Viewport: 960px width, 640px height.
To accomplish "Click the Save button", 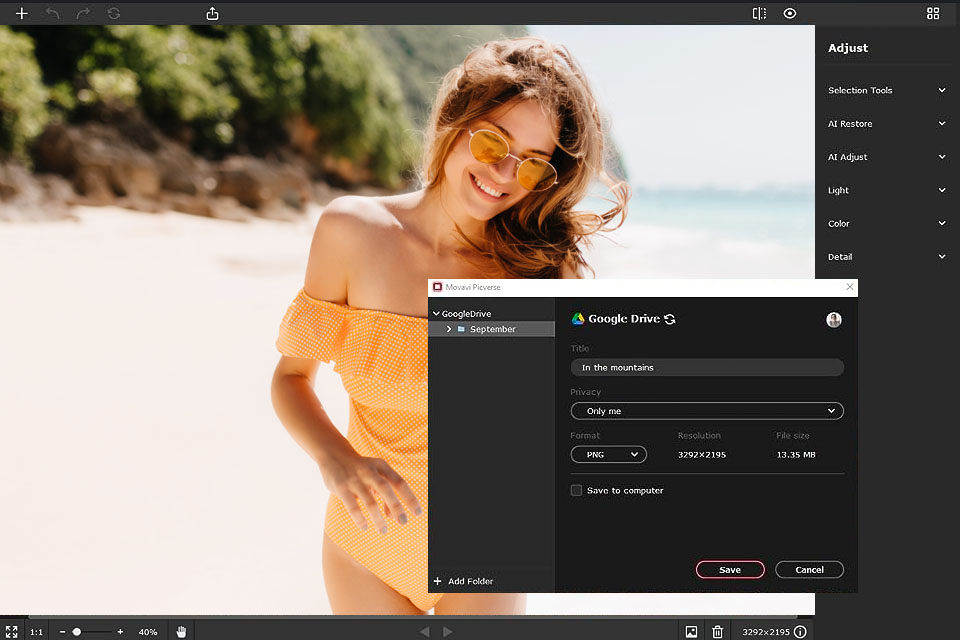I will point(730,570).
